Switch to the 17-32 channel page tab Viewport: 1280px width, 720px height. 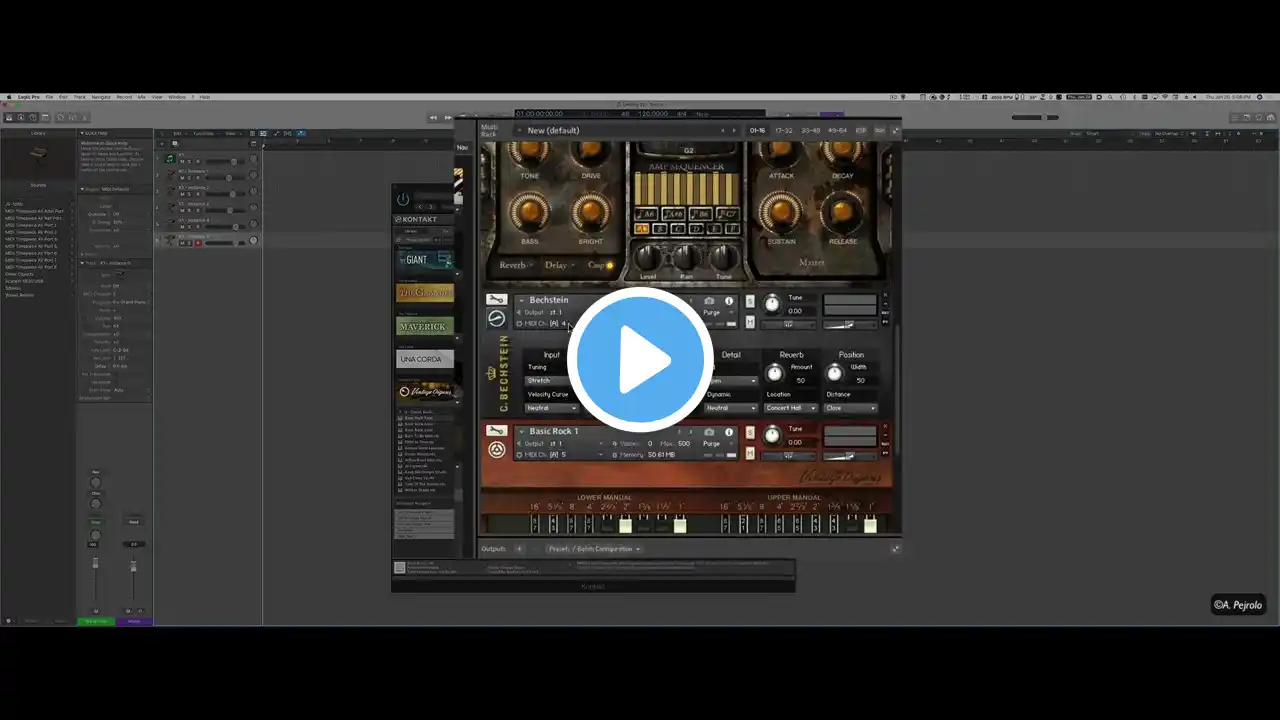pos(783,130)
